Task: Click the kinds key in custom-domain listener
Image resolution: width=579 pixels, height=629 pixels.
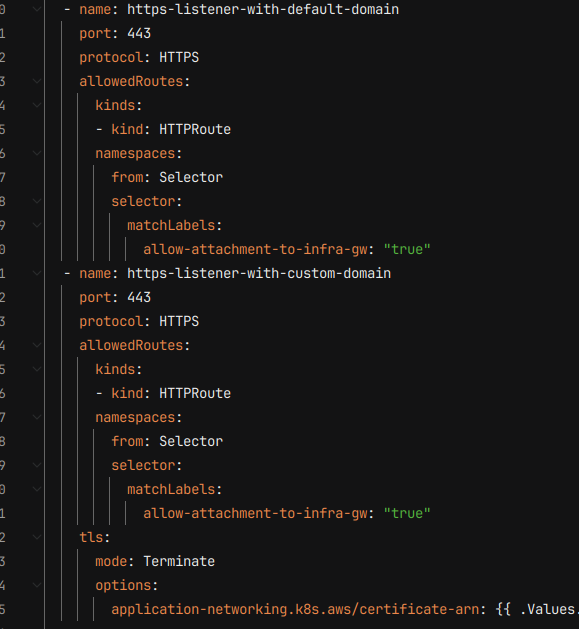Action: [x=115, y=369]
